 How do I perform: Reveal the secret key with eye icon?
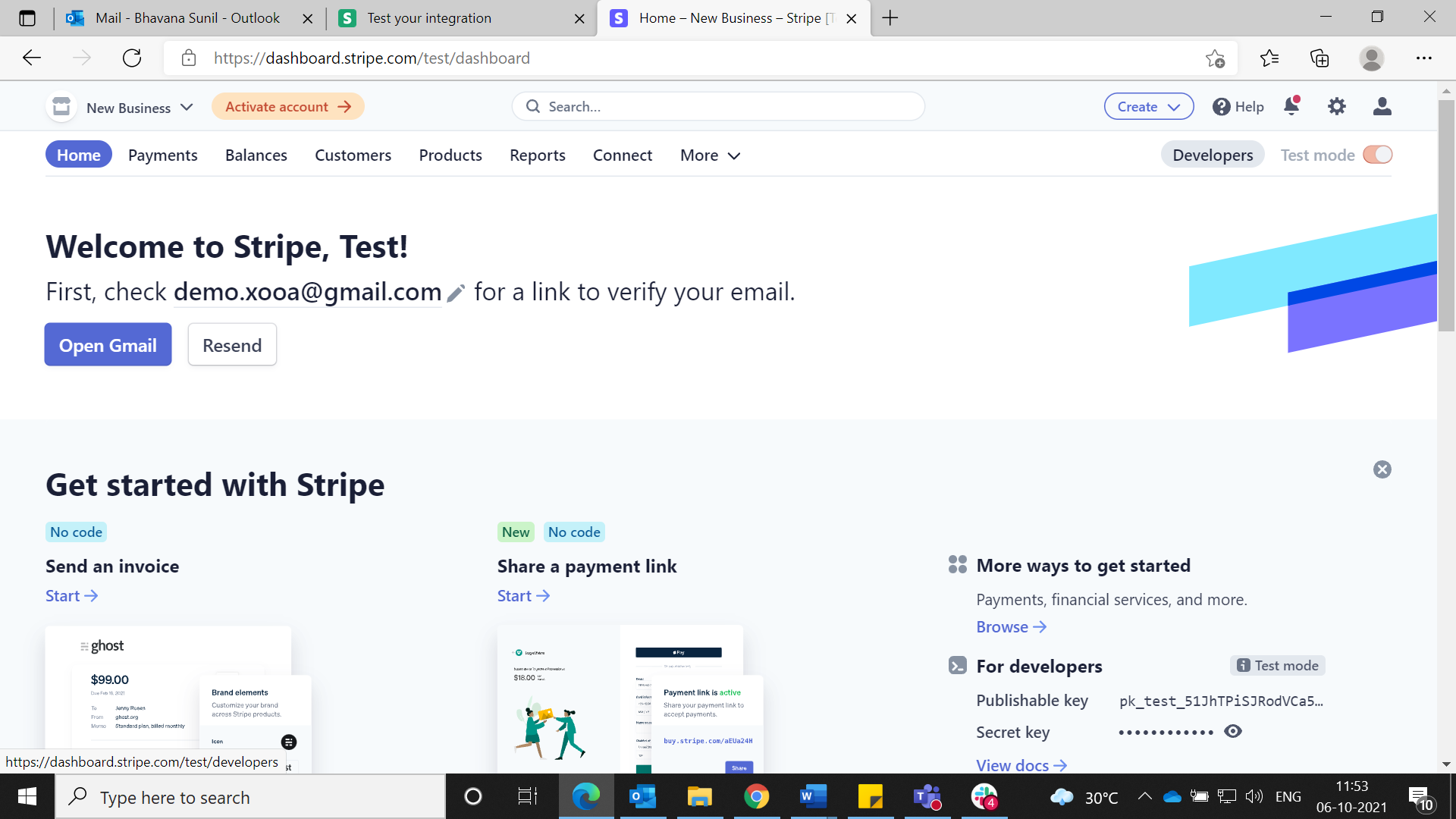(1233, 732)
